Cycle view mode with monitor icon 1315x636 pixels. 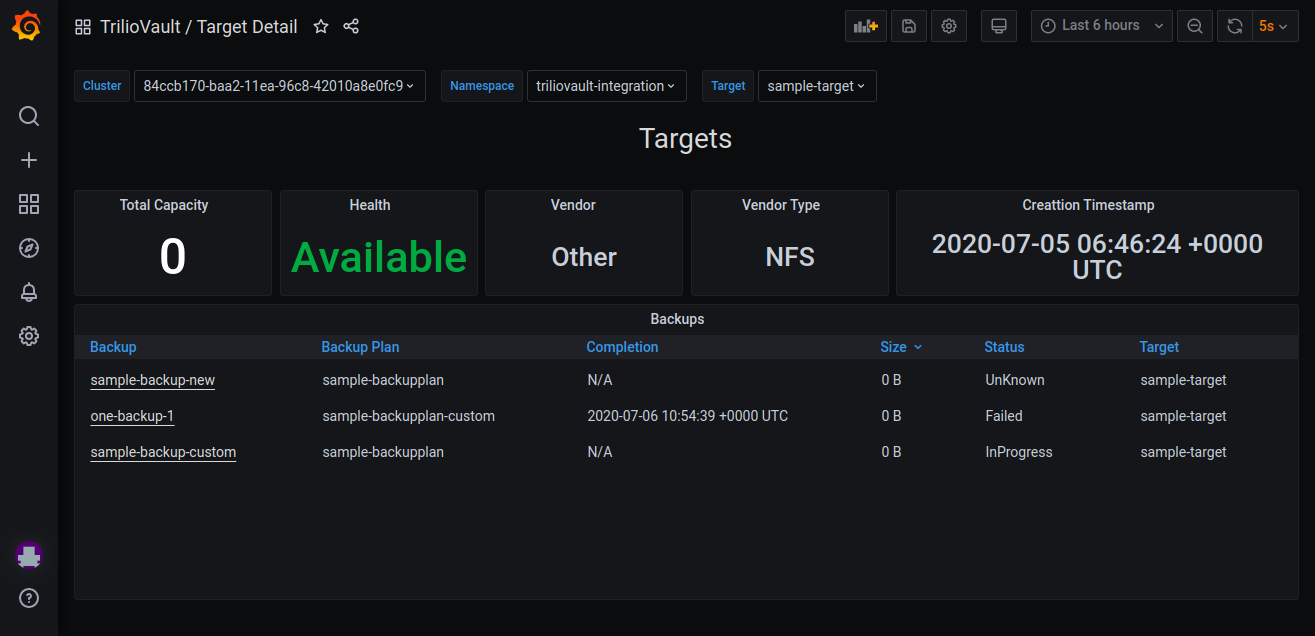pos(998,26)
